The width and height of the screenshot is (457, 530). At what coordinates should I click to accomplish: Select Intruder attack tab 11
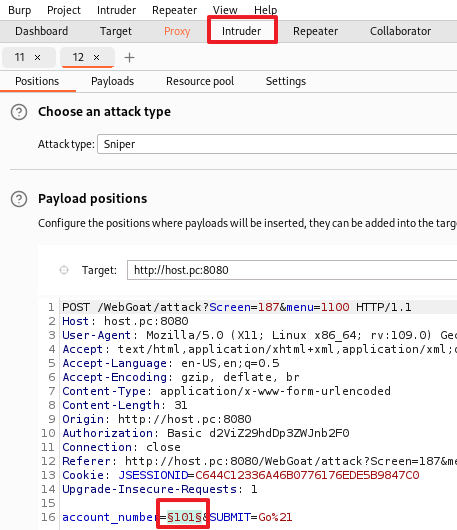(20, 57)
